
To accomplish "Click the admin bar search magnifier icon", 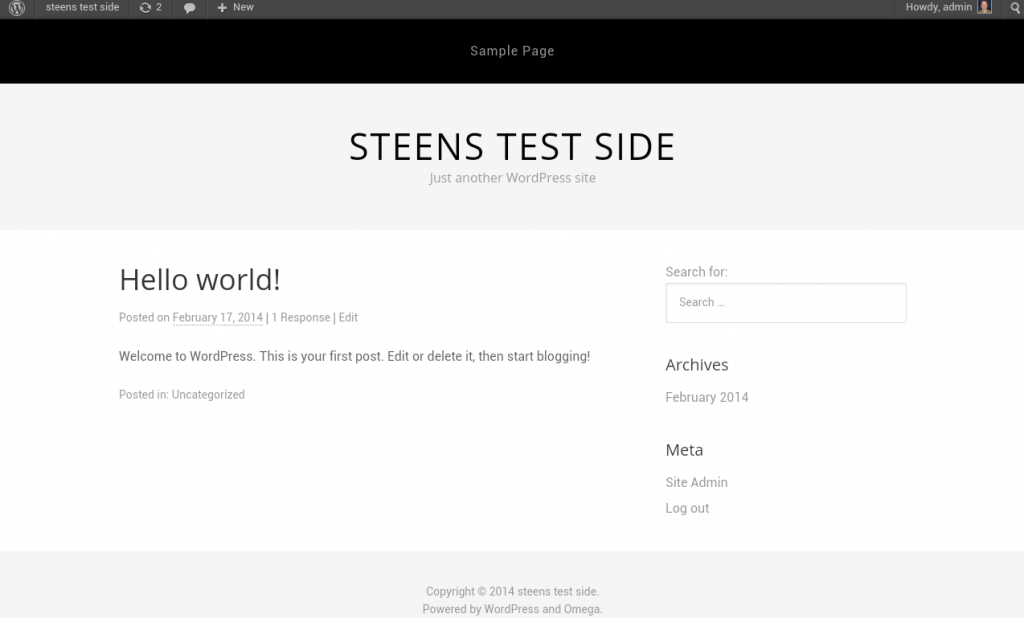I will (x=1015, y=8).
